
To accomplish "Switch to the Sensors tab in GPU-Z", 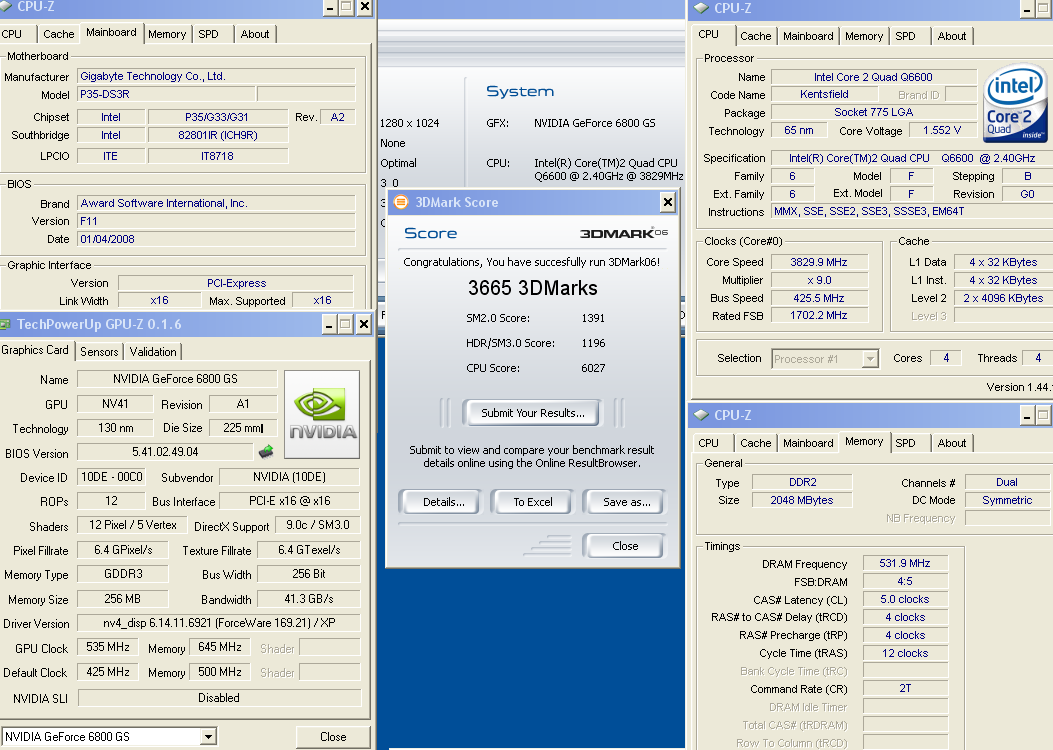I will pyautogui.click(x=99, y=352).
